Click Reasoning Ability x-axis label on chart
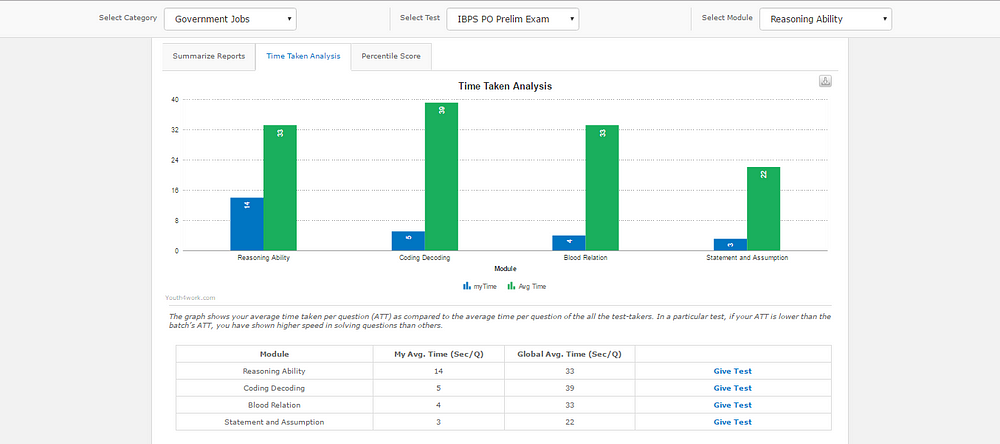Image resolution: width=1000 pixels, height=444 pixels. (263, 258)
